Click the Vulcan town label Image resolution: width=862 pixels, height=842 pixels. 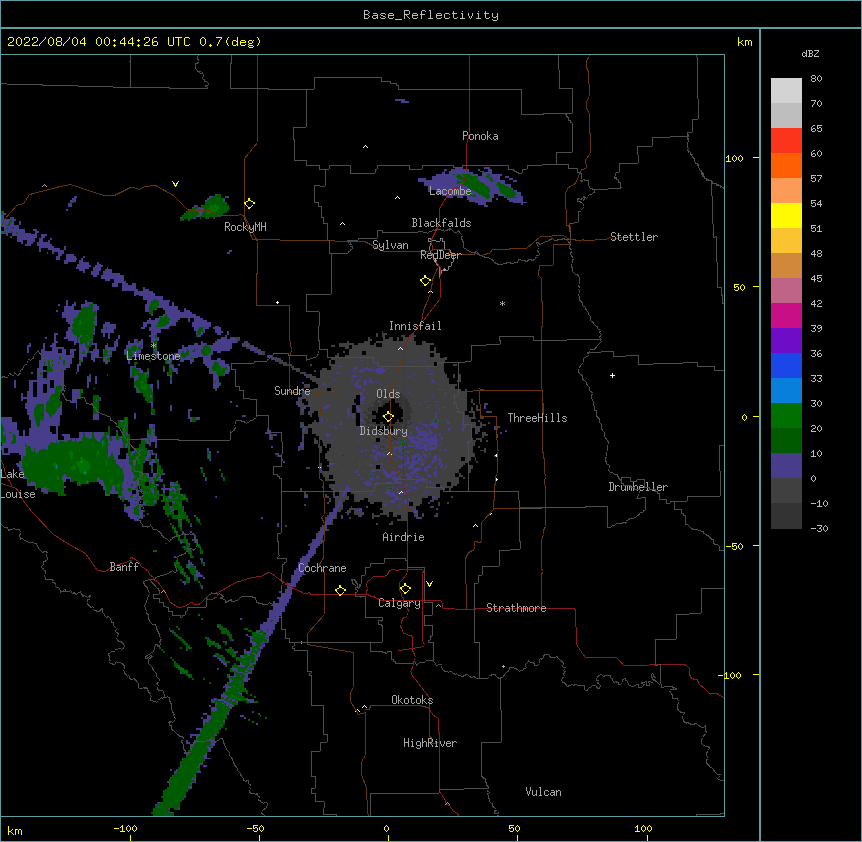click(x=543, y=792)
